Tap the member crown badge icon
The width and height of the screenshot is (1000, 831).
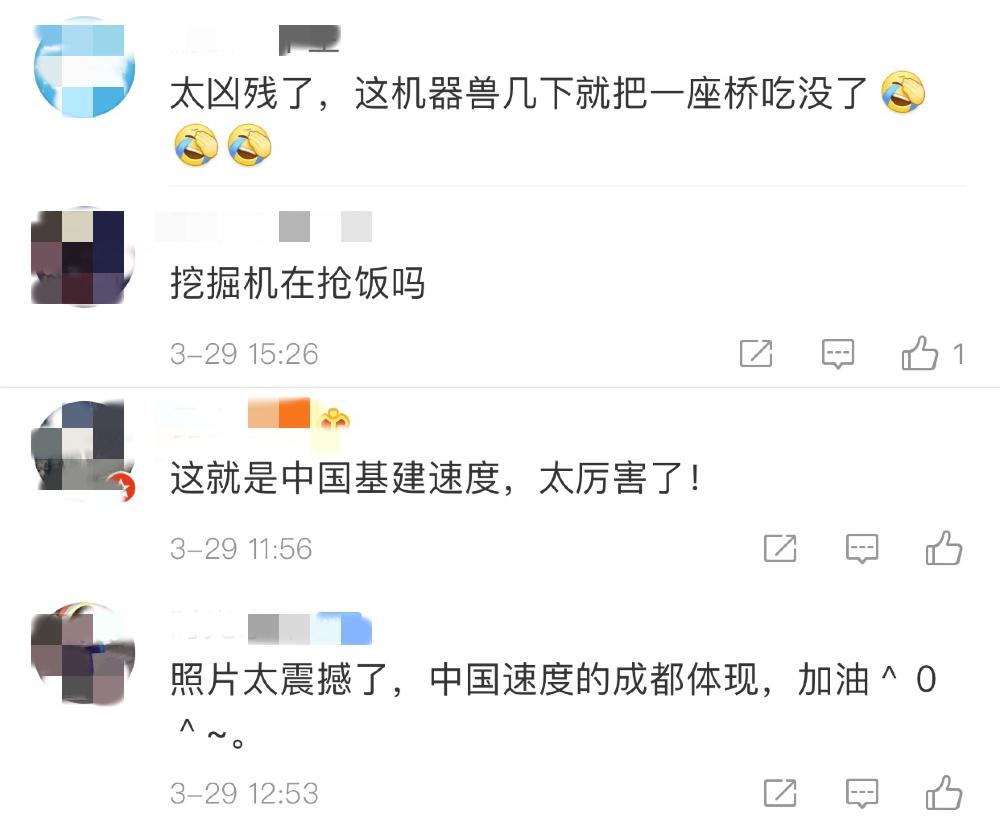(x=332, y=421)
